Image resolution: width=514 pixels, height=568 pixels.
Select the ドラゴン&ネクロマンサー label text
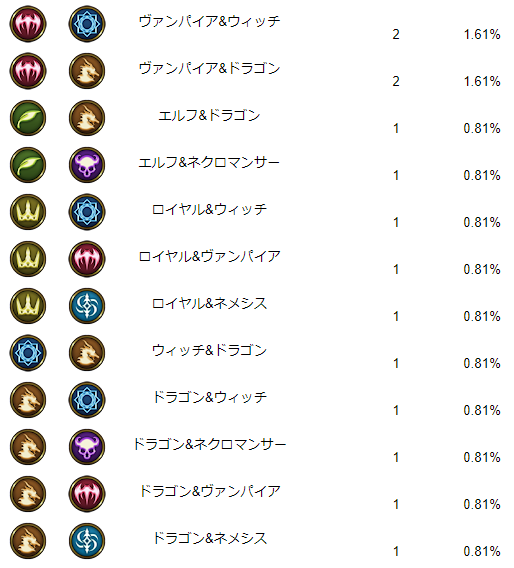(210, 444)
